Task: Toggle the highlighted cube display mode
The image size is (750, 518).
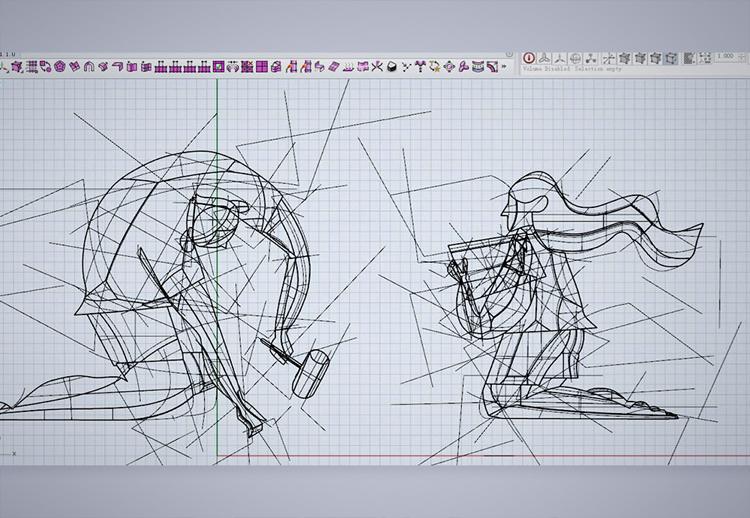Action: tap(671, 58)
